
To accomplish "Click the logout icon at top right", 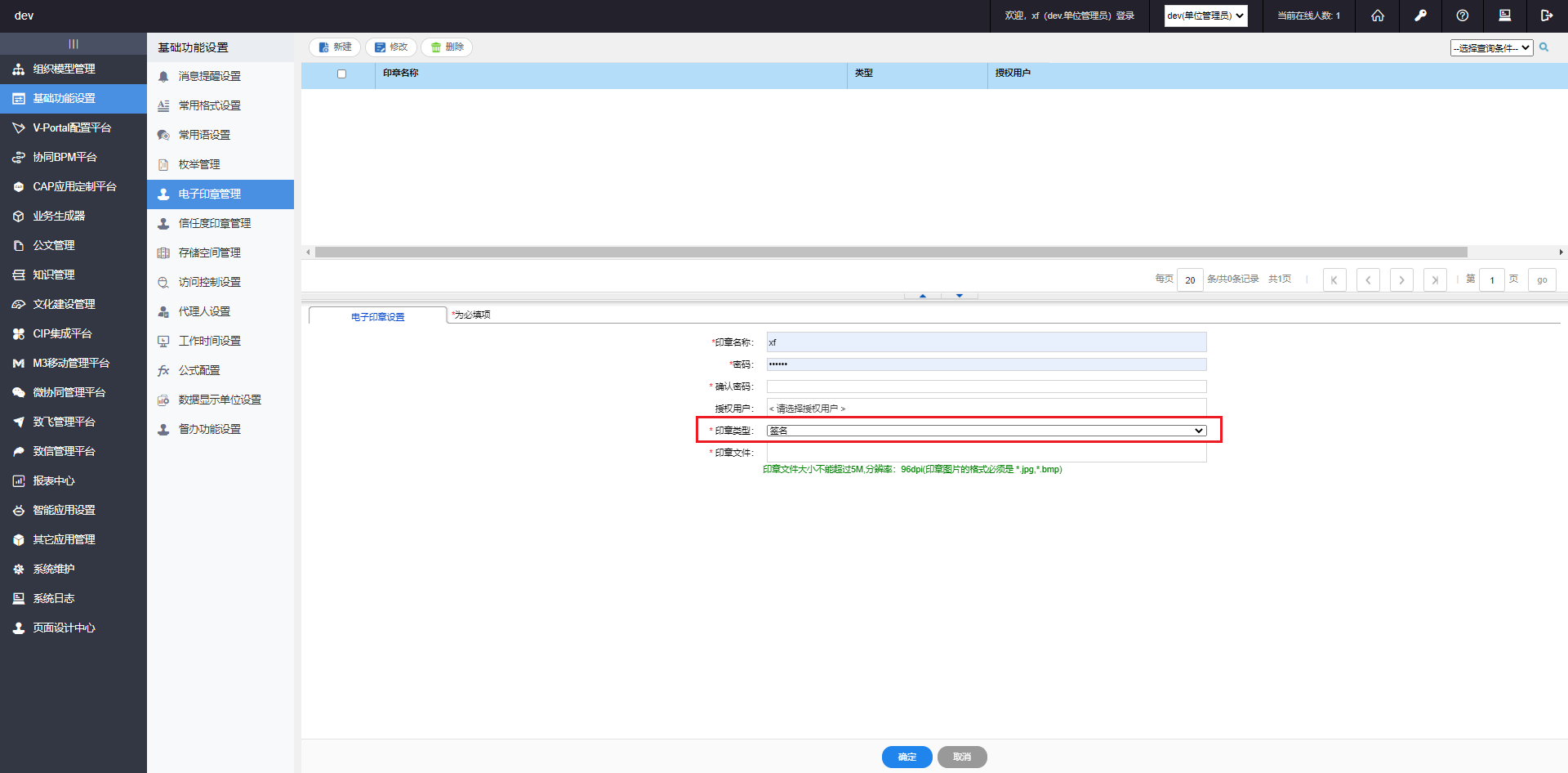I will click(x=1546, y=16).
